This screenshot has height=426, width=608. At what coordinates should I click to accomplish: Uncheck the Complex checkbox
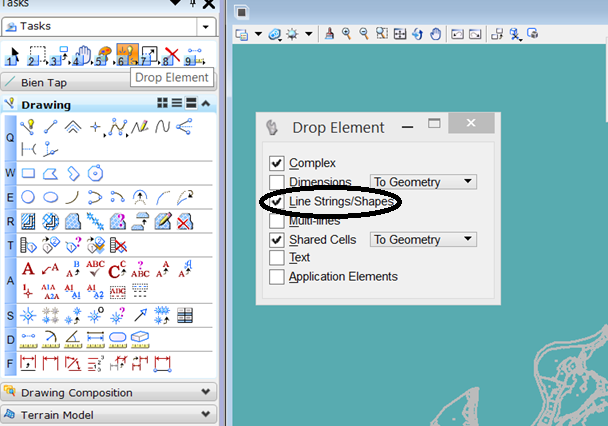pyautogui.click(x=277, y=163)
